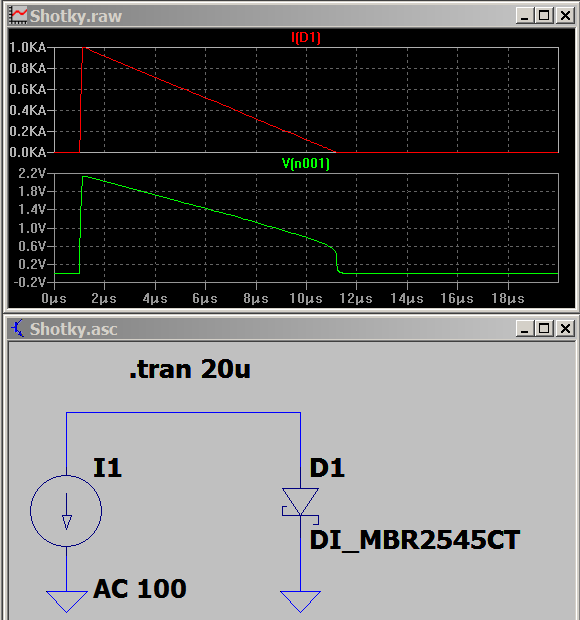580x620 pixels.
Task: Select the I1 current source symbol
Action: tap(66, 511)
